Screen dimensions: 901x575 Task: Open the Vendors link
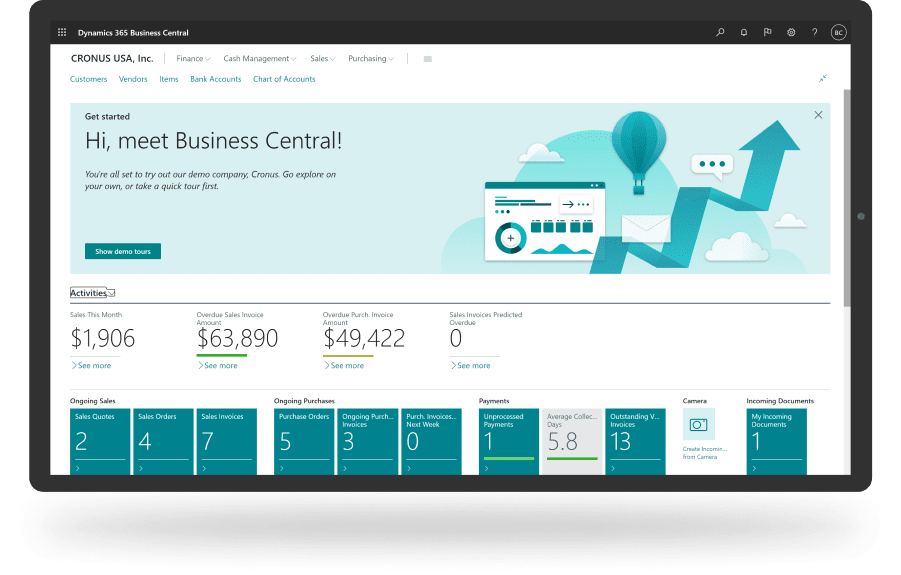pyautogui.click(x=133, y=79)
